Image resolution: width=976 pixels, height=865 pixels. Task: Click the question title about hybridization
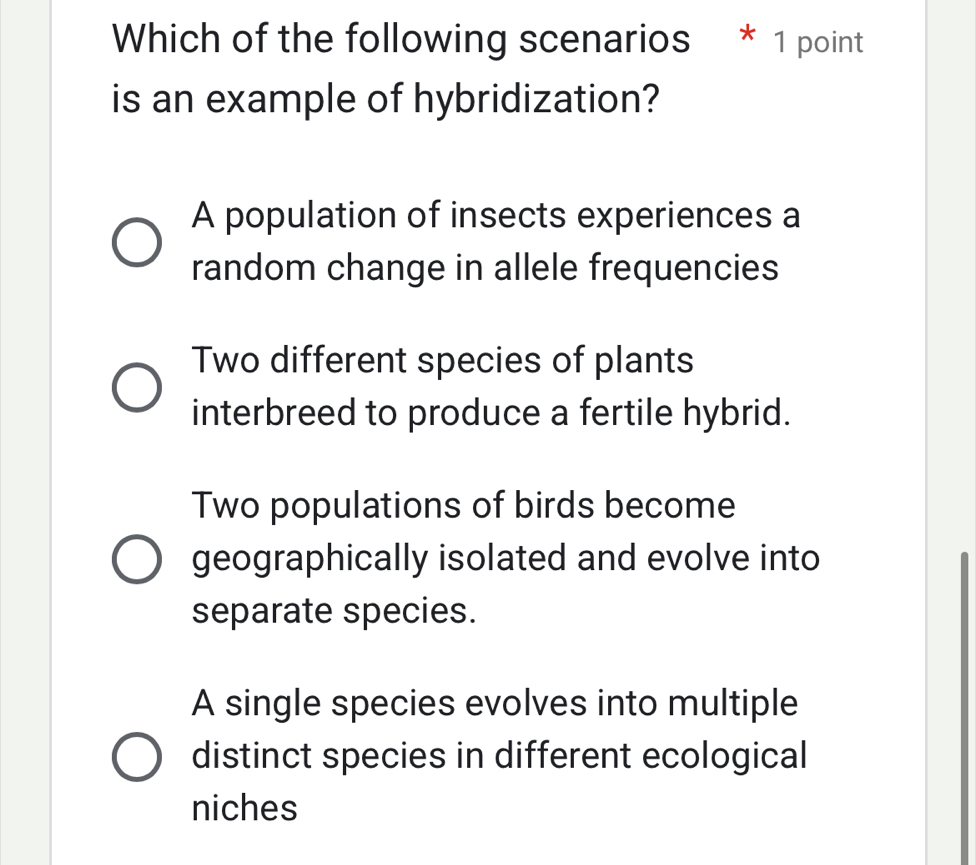400,68
